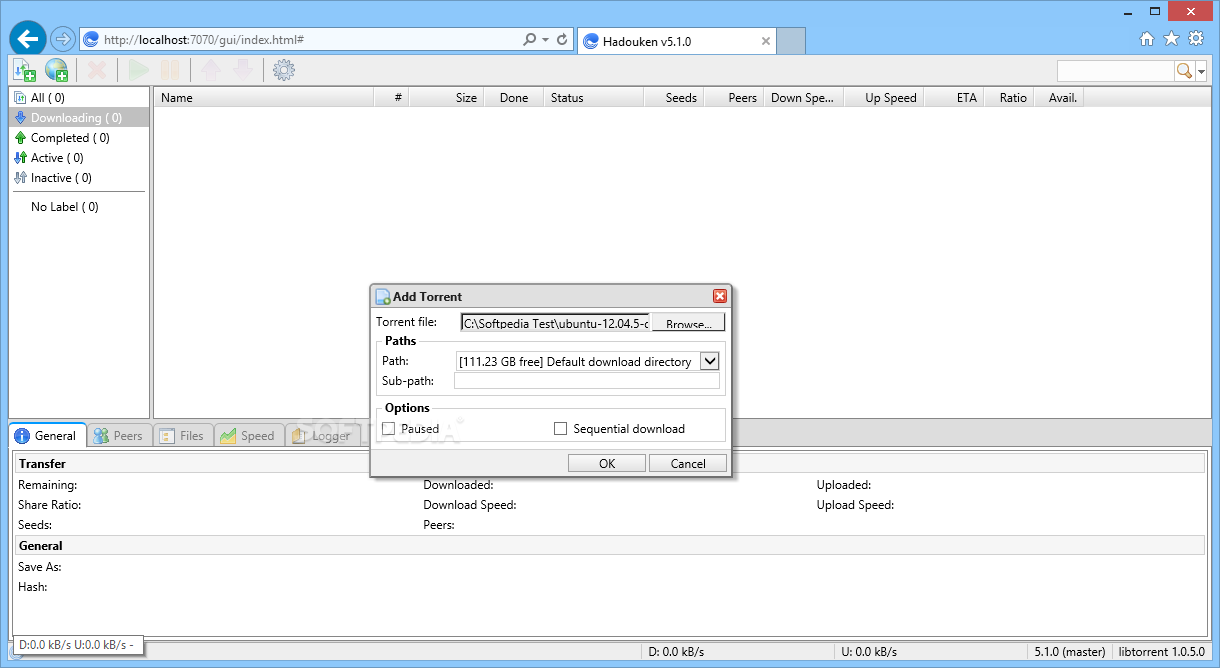The image size is (1220, 668).
Task: Sort by the Size column header
Action: [x=447, y=98]
